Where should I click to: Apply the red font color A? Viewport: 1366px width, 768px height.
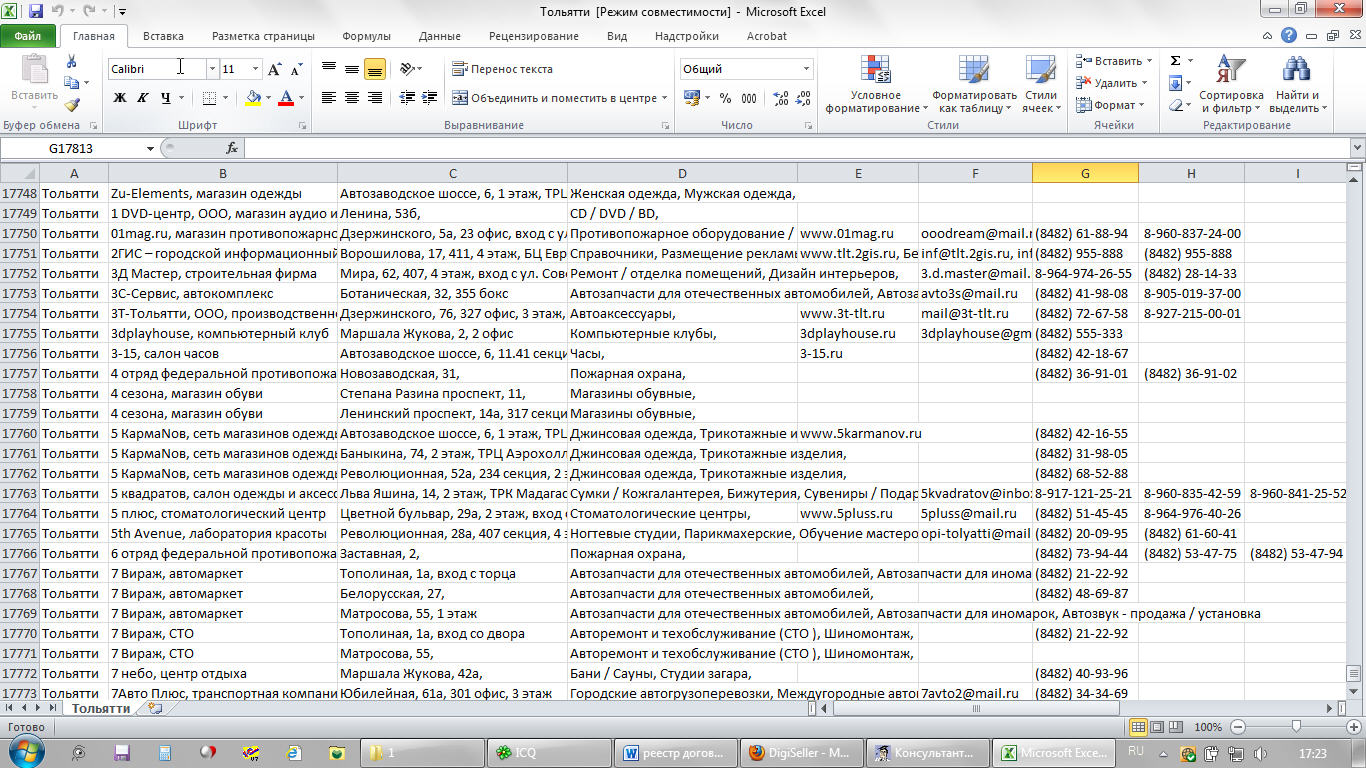286,98
